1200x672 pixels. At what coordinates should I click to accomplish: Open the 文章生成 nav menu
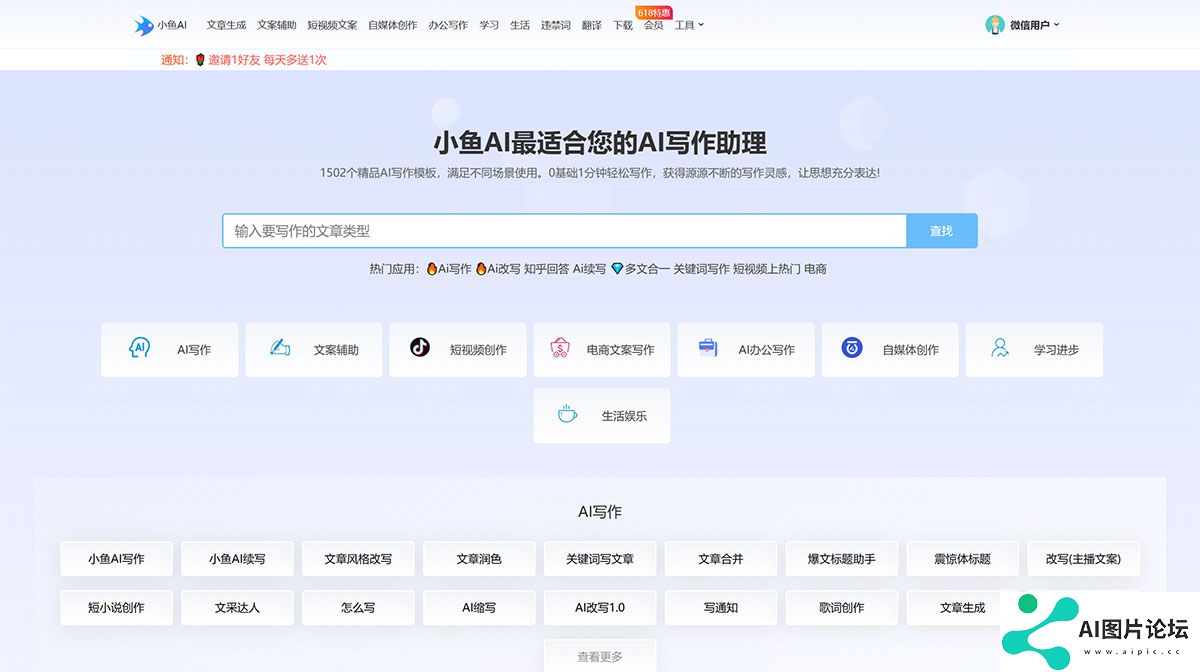click(x=226, y=25)
